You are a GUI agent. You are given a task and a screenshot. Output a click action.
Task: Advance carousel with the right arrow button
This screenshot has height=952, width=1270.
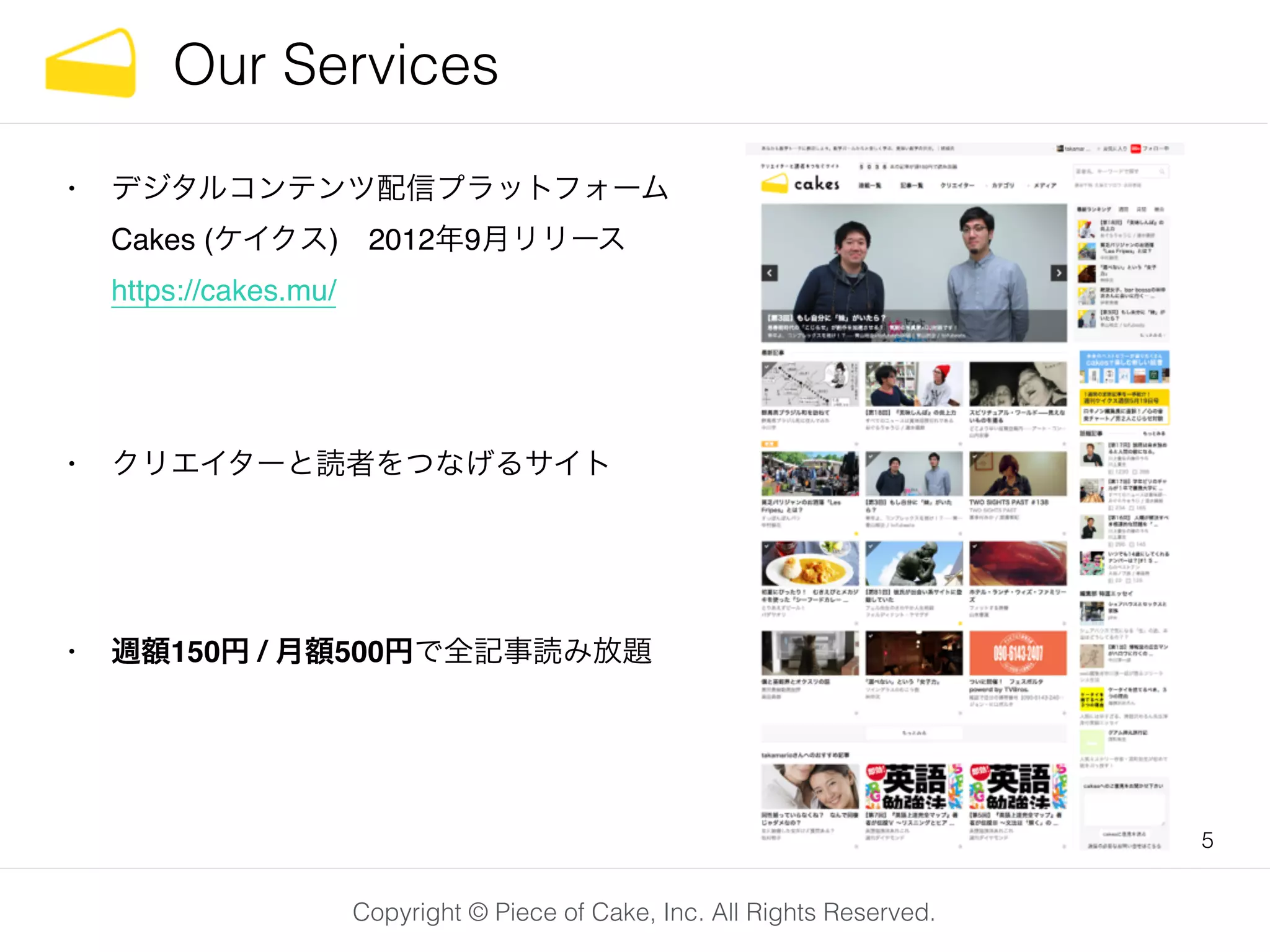(x=1059, y=273)
